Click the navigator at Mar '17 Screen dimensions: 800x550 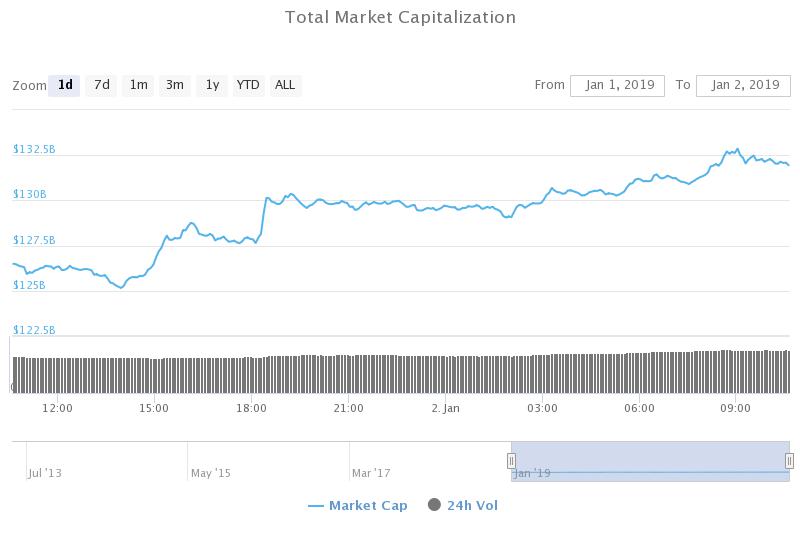371,472
